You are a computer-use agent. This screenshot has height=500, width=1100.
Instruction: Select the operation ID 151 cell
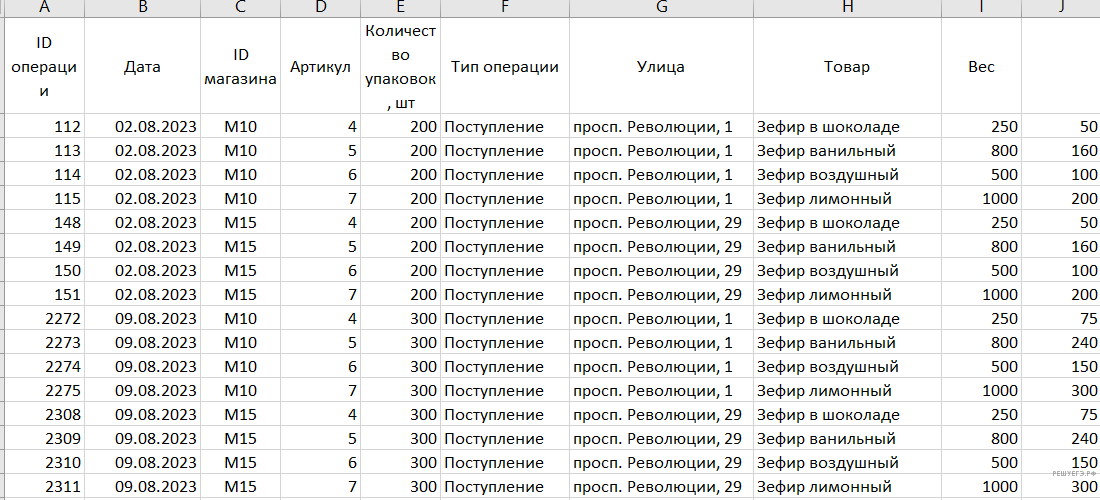[x=43, y=295]
